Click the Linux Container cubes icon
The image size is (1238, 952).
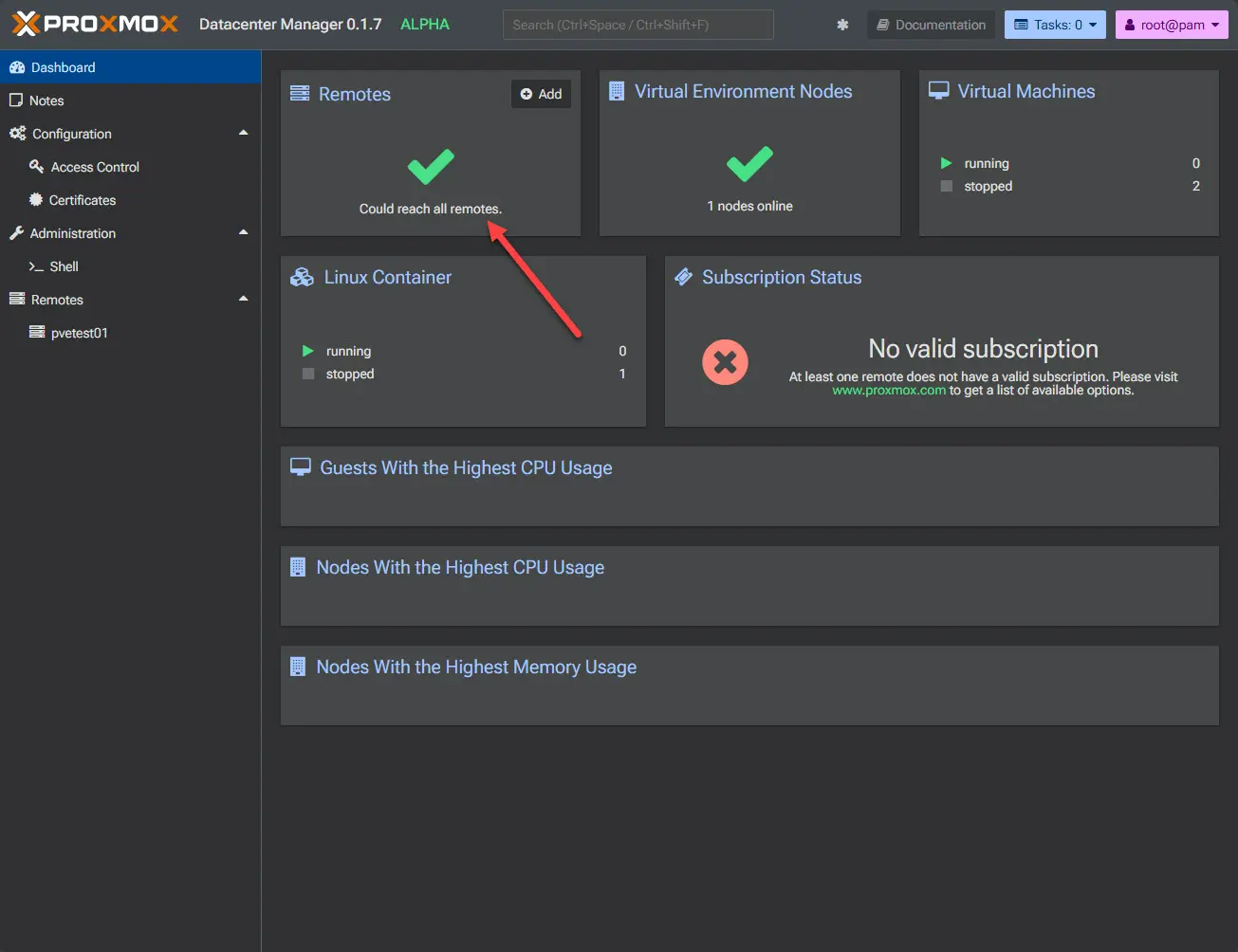click(x=302, y=277)
